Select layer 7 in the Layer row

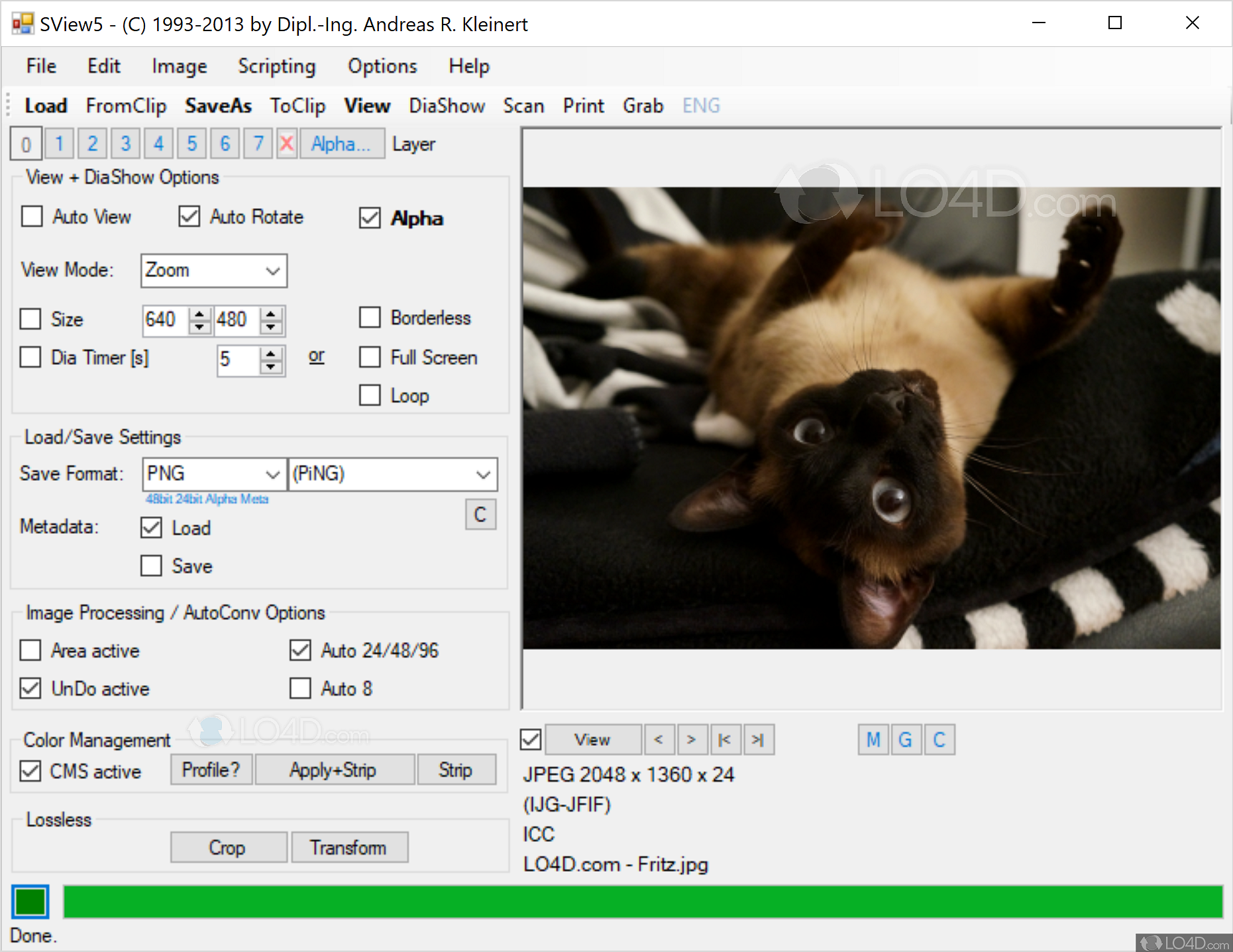(x=258, y=144)
